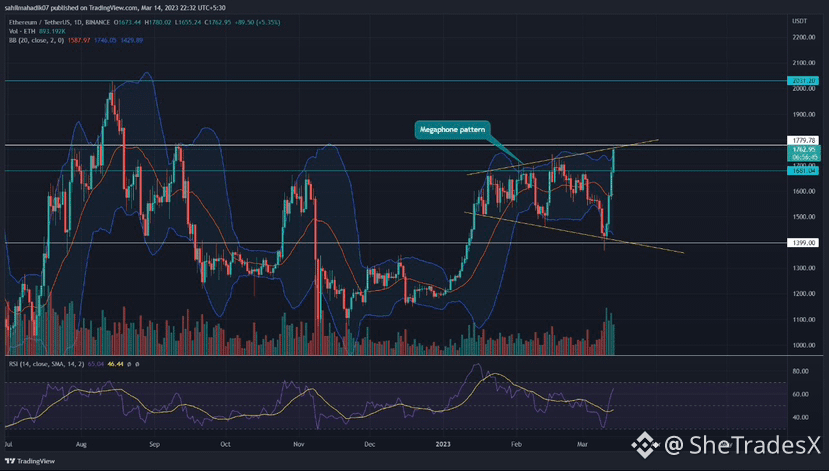Click the RSI axis label 60.00
This screenshot has height=471, width=829.
click(800, 394)
